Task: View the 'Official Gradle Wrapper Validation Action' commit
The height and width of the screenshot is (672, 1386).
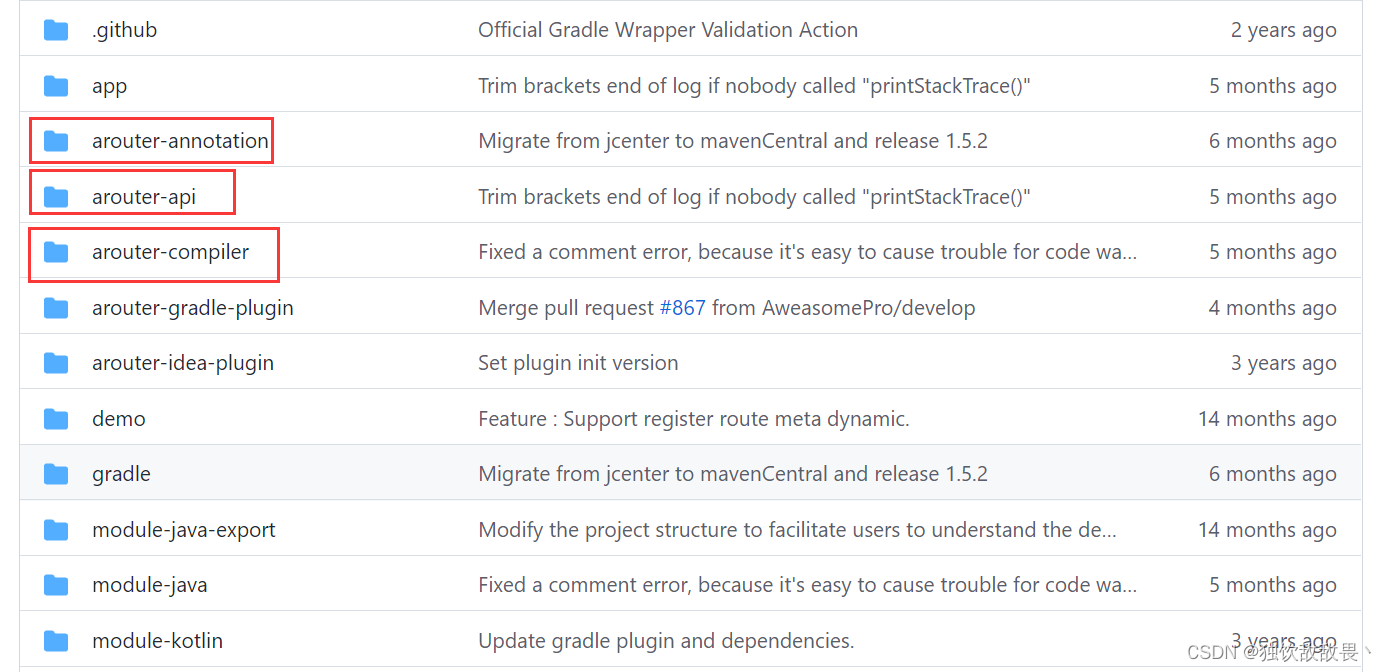Action: click(x=668, y=30)
